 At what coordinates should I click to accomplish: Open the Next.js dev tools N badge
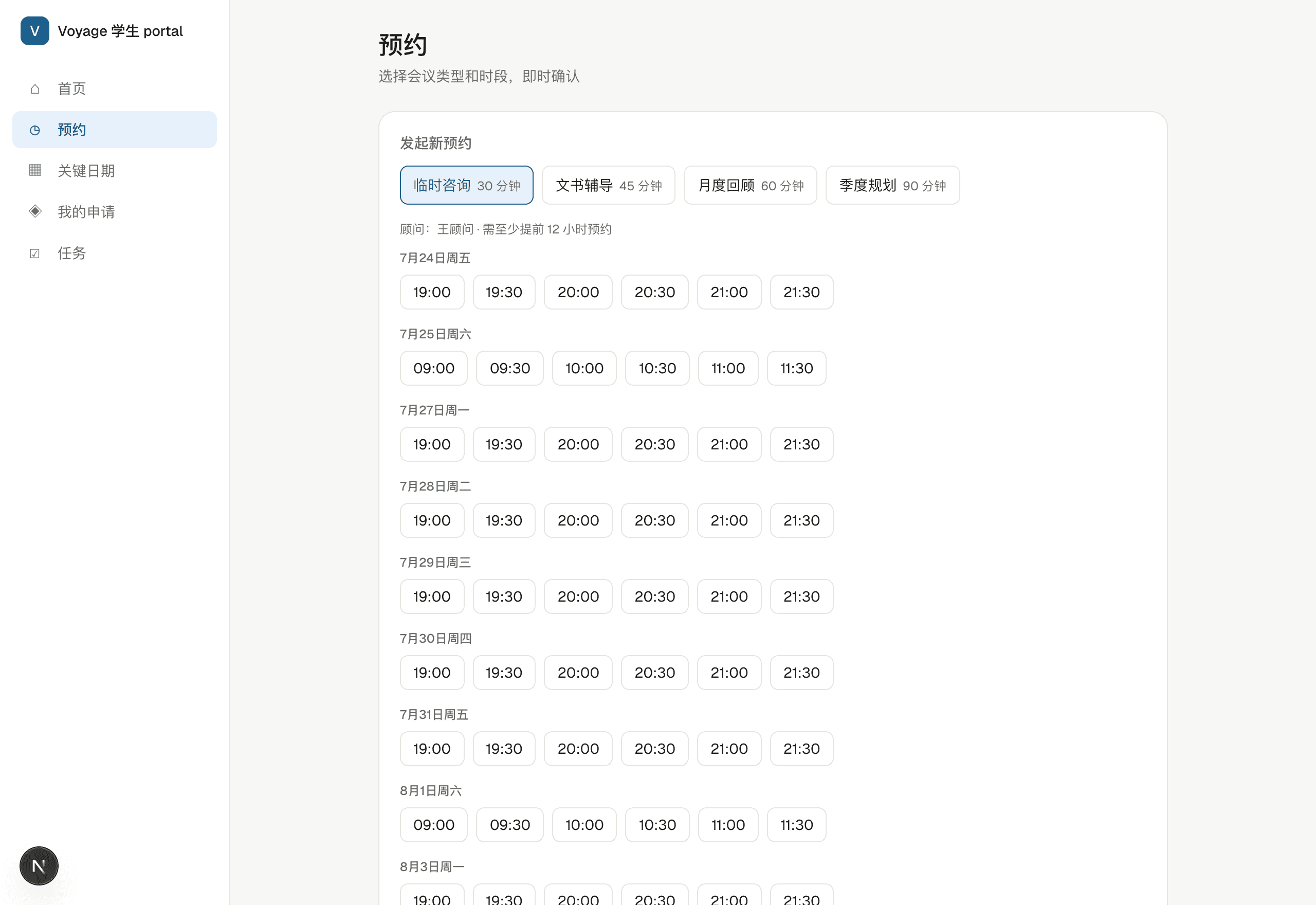pyautogui.click(x=39, y=866)
